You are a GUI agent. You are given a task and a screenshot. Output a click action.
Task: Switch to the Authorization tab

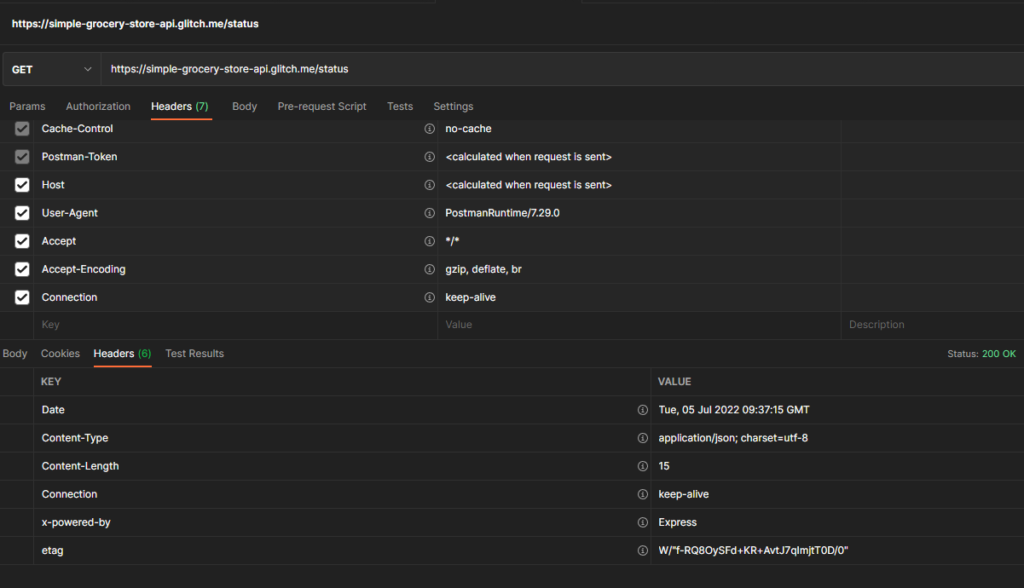tap(98, 106)
